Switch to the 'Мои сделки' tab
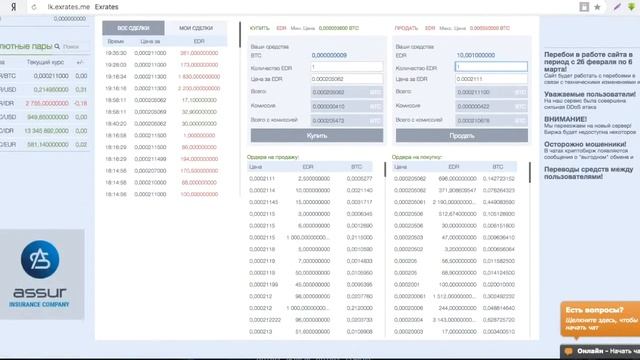640x360 pixels. coord(196,28)
